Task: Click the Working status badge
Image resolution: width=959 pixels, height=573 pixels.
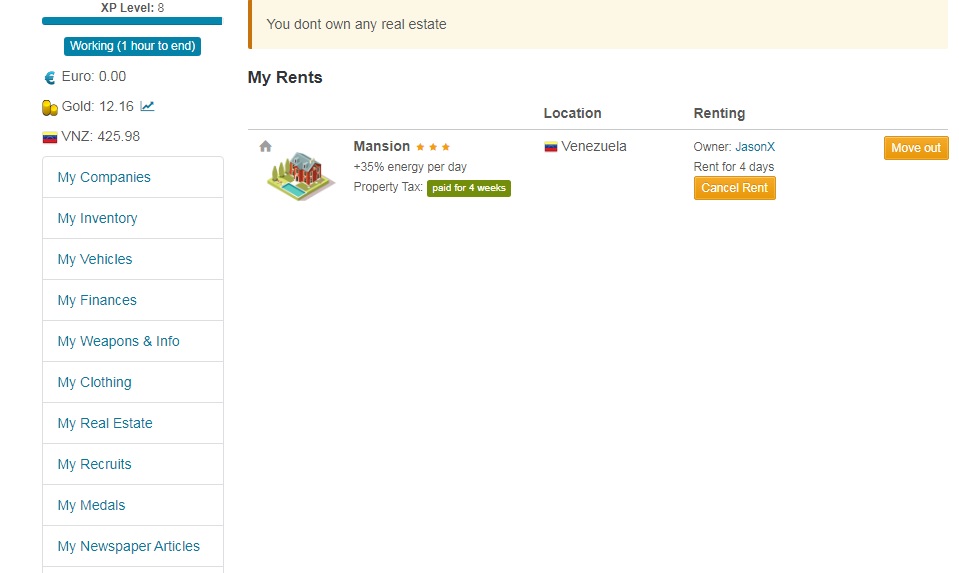Action: pos(132,46)
